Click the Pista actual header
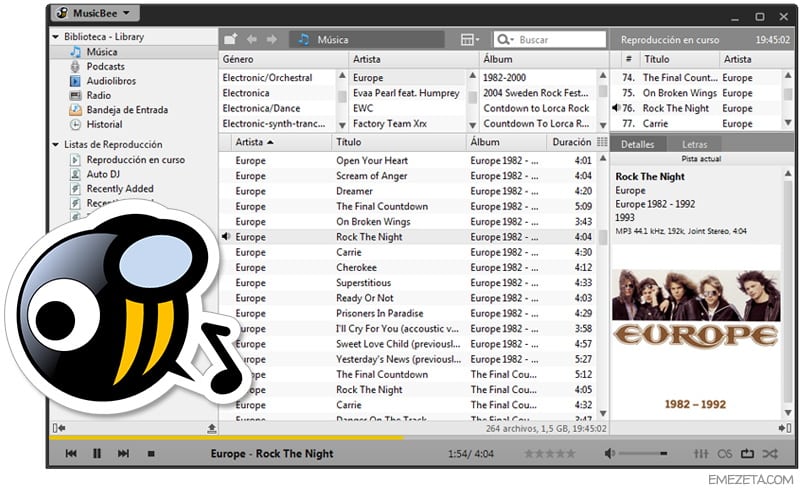 point(701,159)
